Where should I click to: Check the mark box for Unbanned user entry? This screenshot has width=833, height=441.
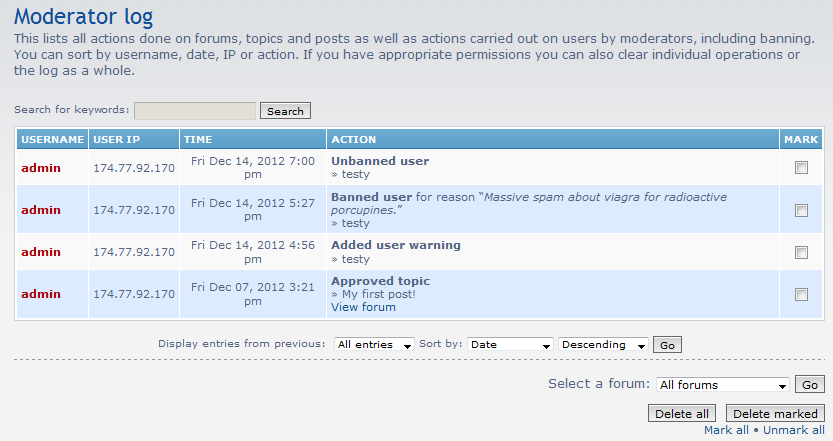point(801,168)
